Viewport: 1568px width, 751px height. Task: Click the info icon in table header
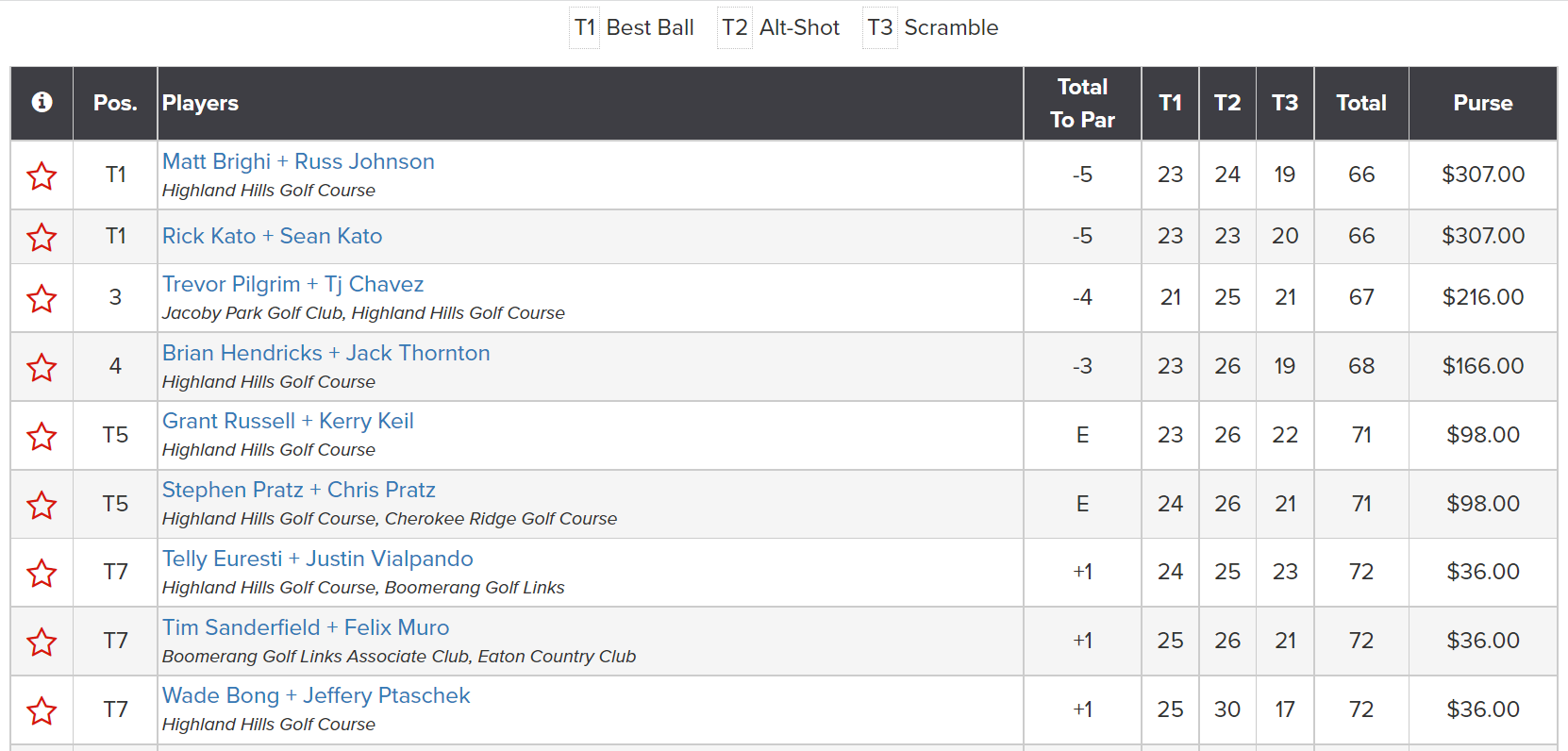coord(42,102)
